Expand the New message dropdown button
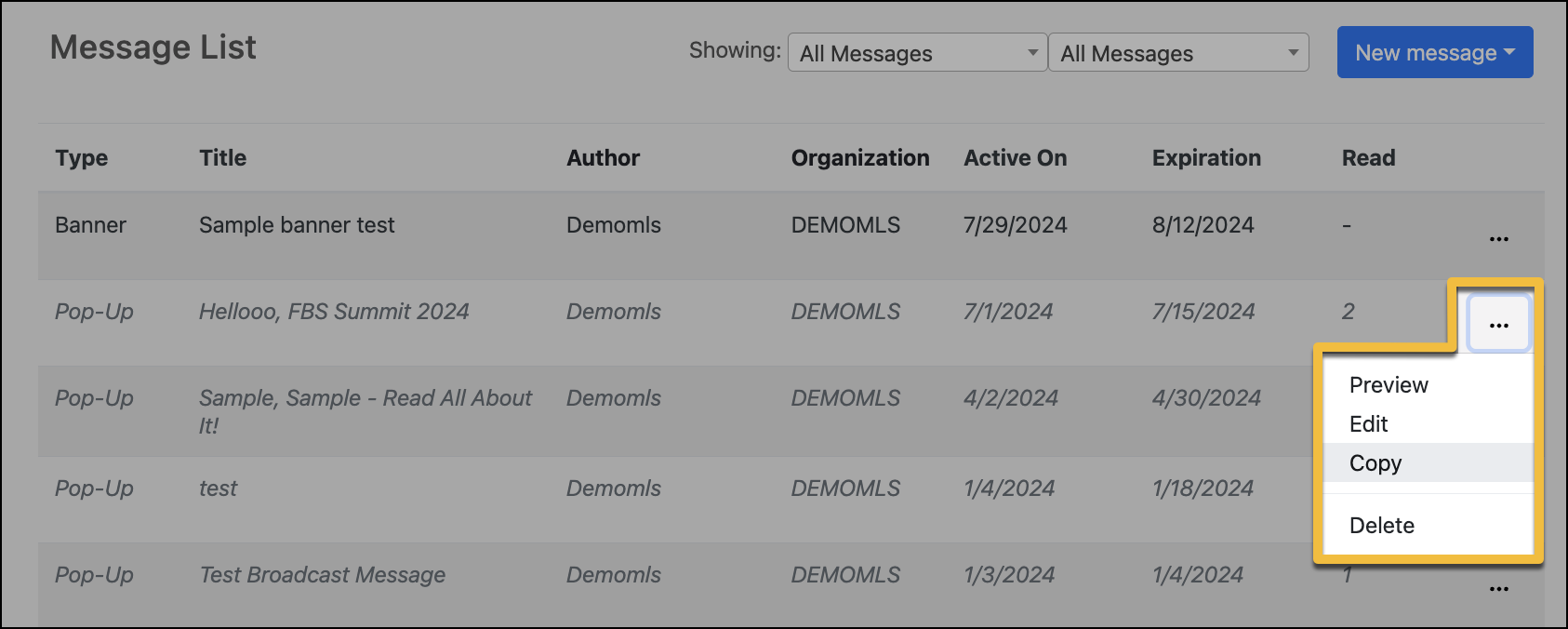 (x=1435, y=52)
